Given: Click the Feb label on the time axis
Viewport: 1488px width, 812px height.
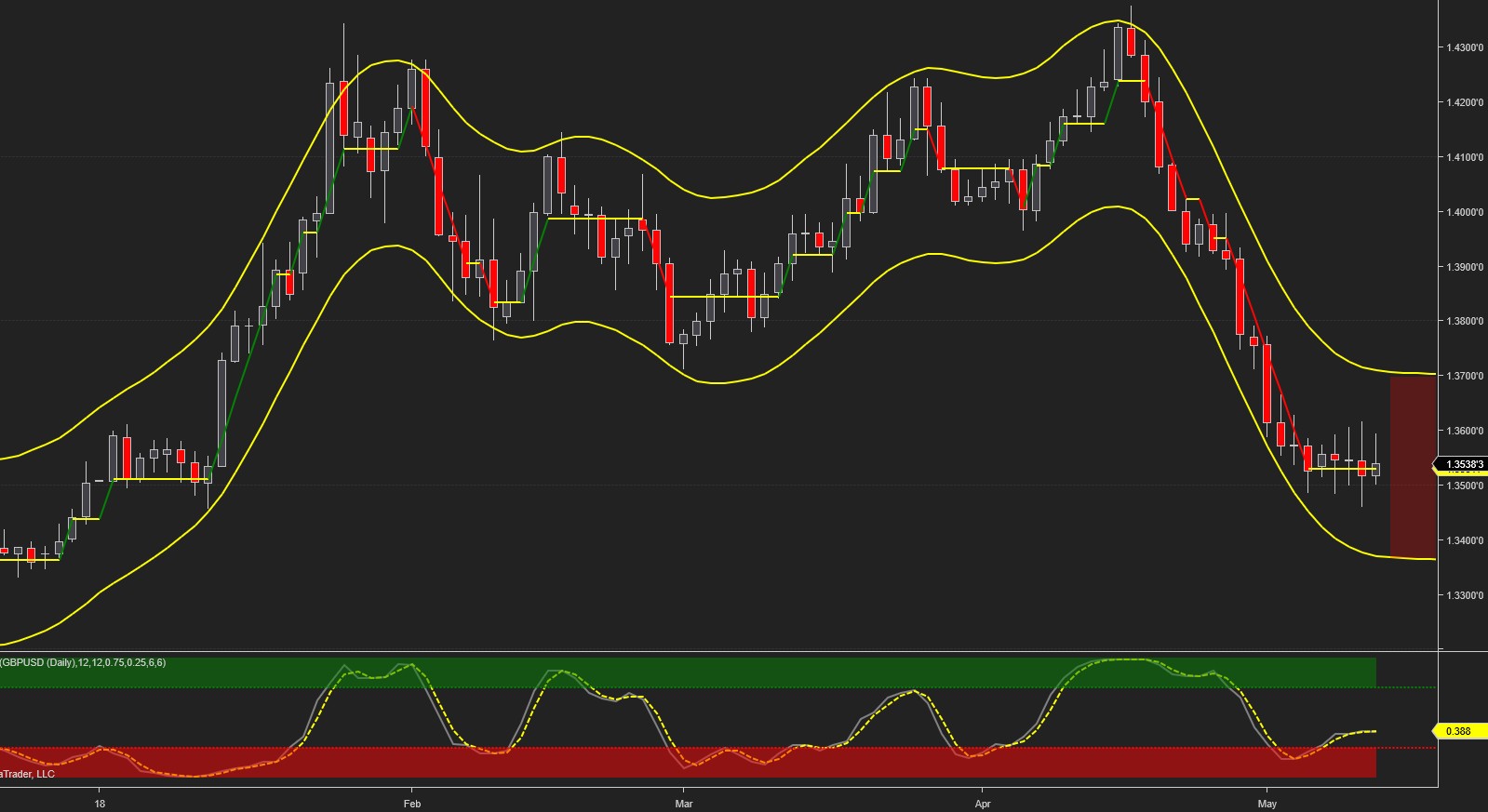Looking at the screenshot, I should tap(412, 803).
